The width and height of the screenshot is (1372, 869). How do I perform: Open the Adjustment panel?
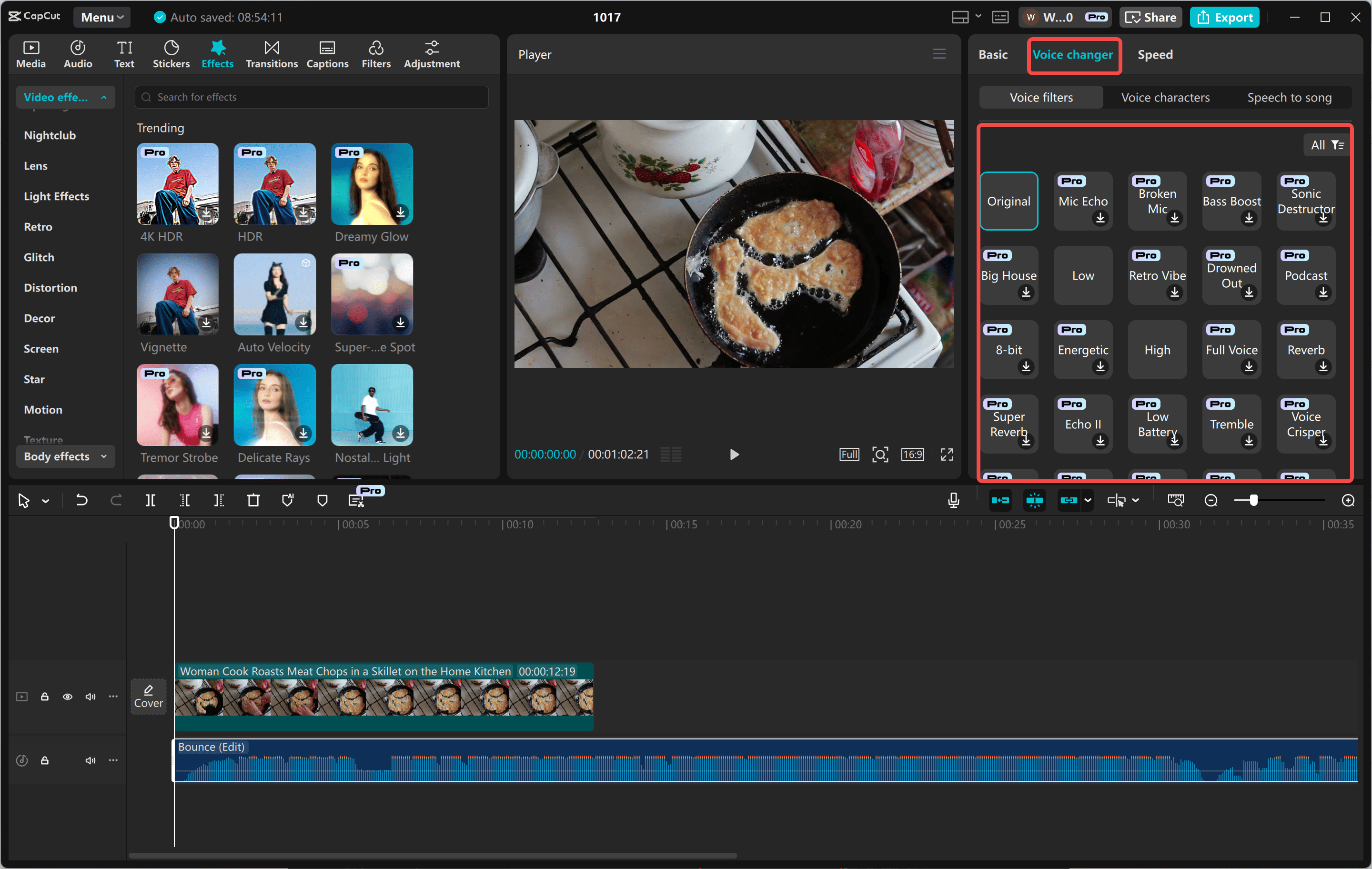pyautogui.click(x=431, y=54)
